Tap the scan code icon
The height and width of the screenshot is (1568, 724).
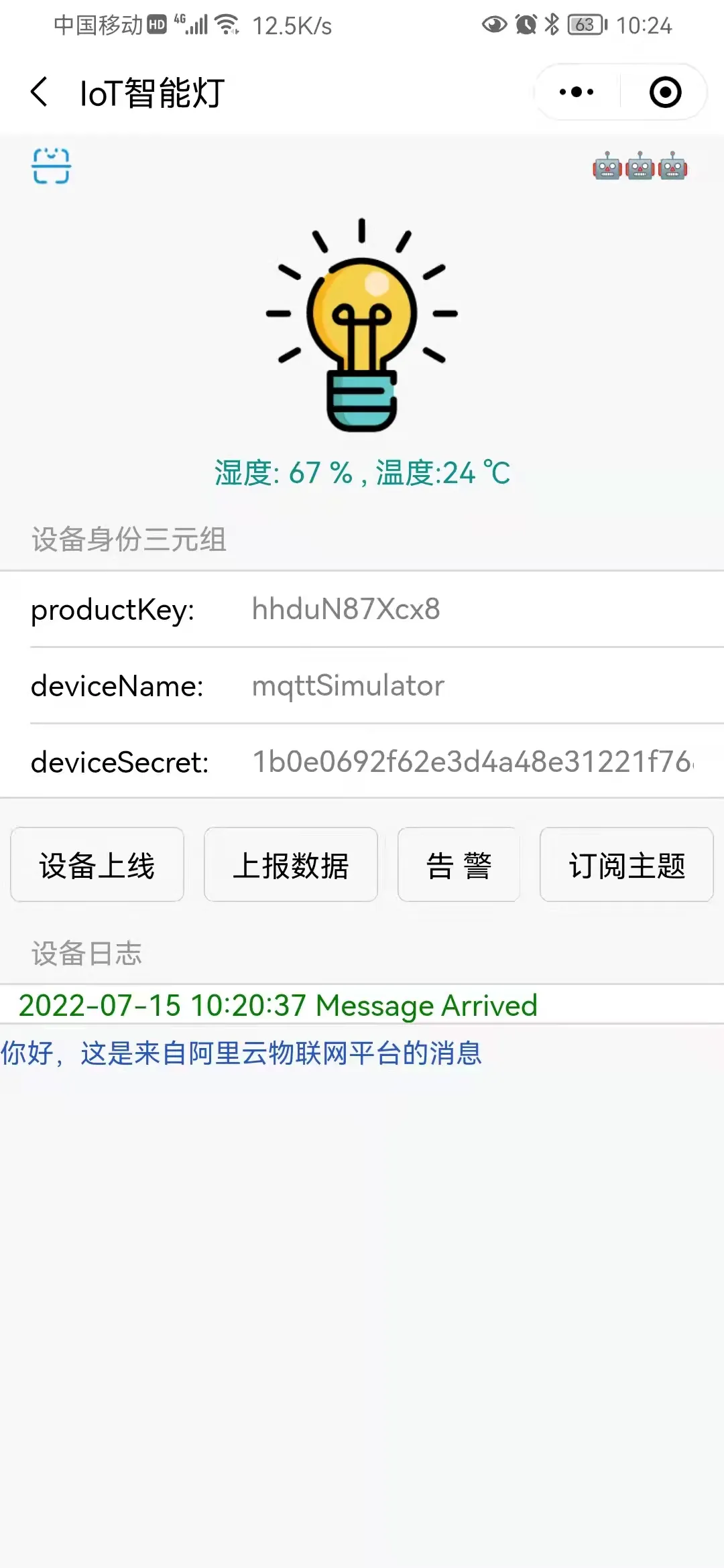point(52,166)
